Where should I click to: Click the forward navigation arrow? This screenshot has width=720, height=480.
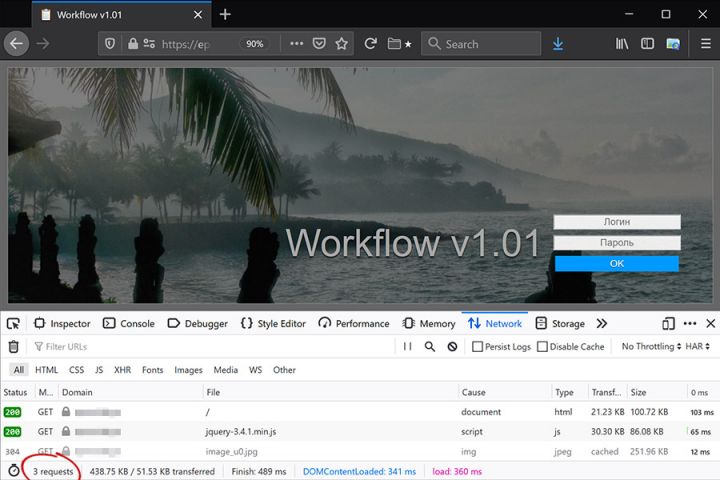click(43, 44)
